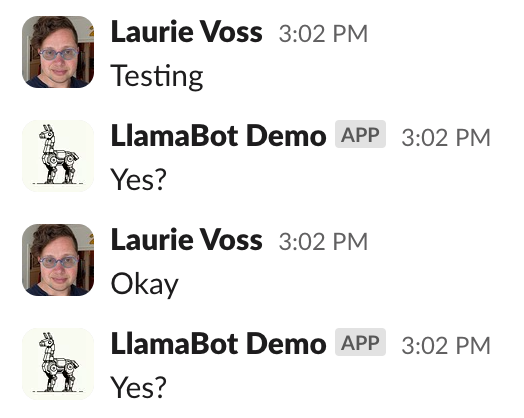Click the timestamp on LlamaBot's reply to Okay
This screenshot has height=418, width=524.
(x=446, y=345)
